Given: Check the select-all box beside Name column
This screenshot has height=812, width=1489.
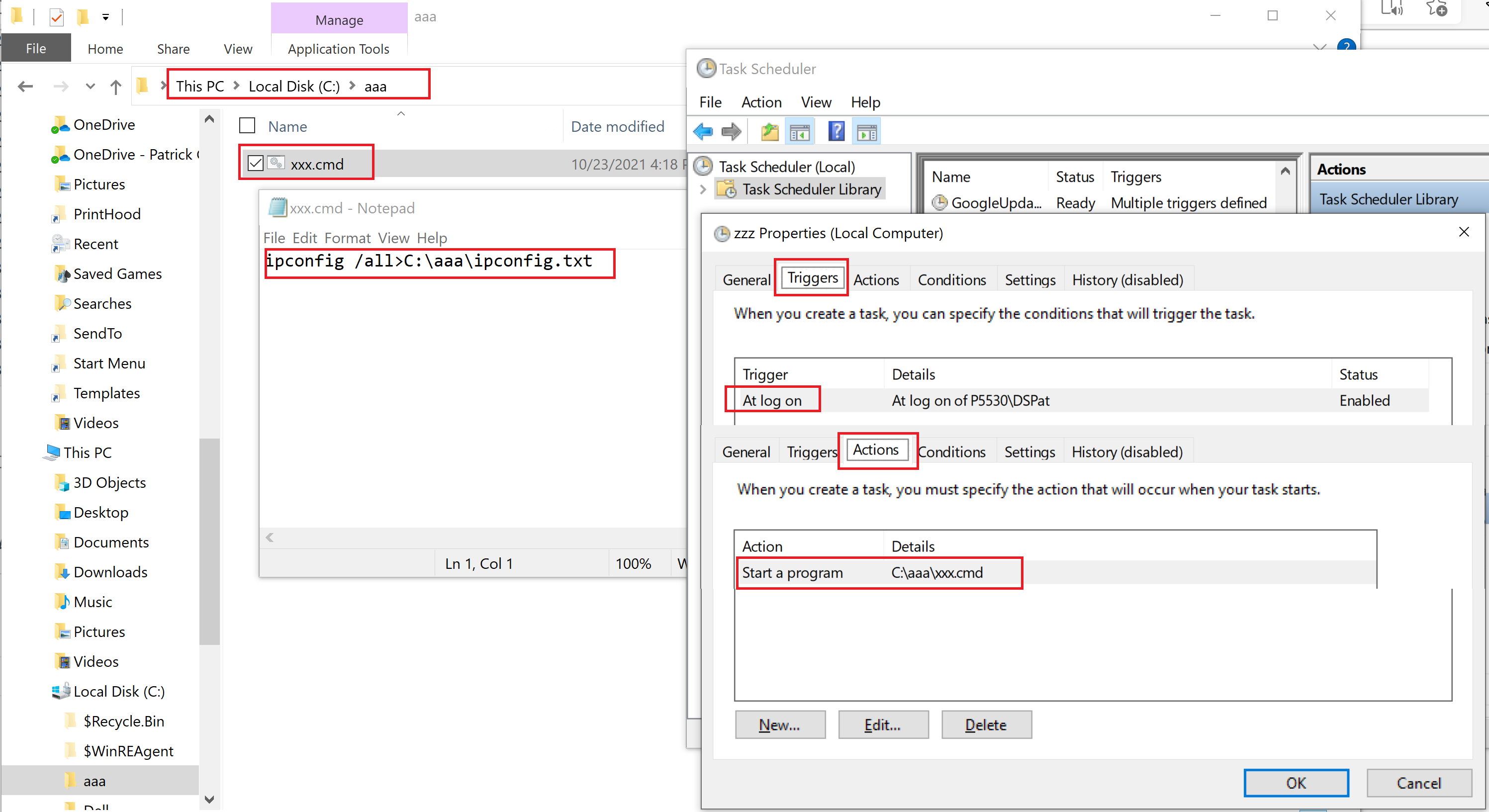Looking at the screenshot, I should (x=247, y=125).
